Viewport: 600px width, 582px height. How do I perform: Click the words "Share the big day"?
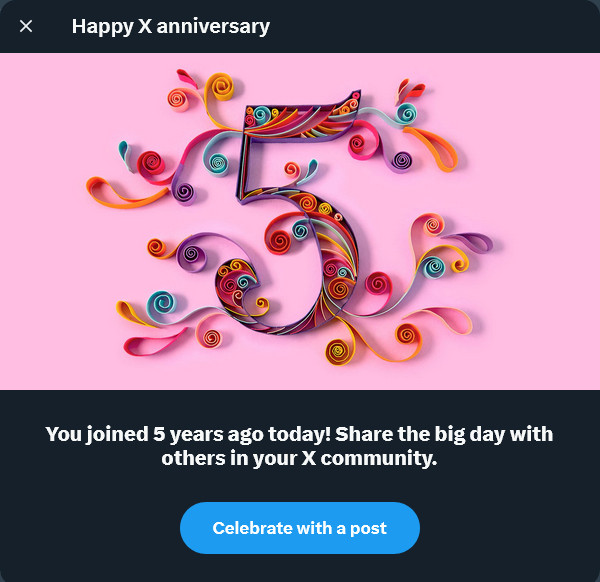click(x=410, y=435)
